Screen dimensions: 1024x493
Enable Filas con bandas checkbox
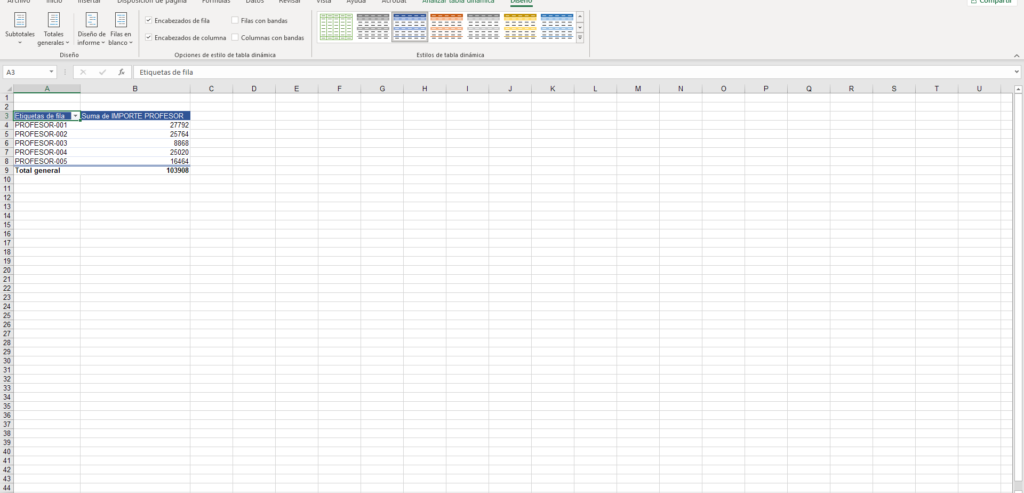235,21
